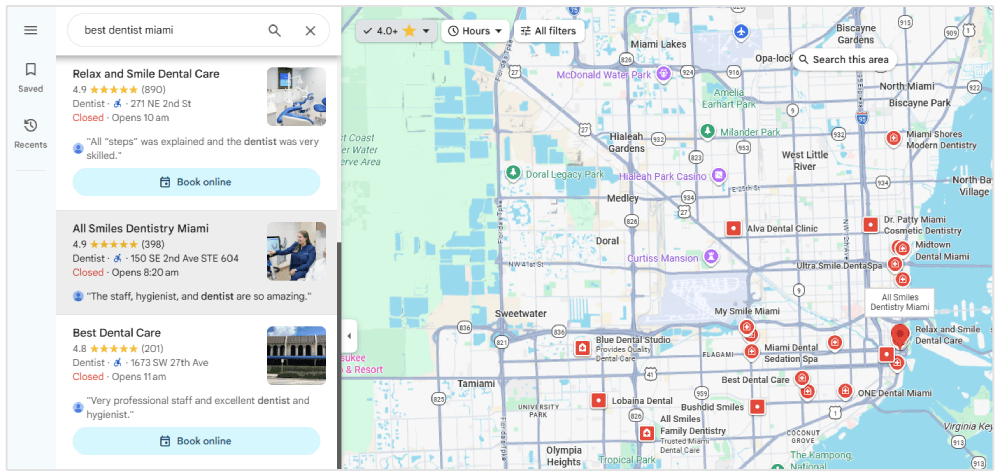Click the large red selected location pin

900,336
